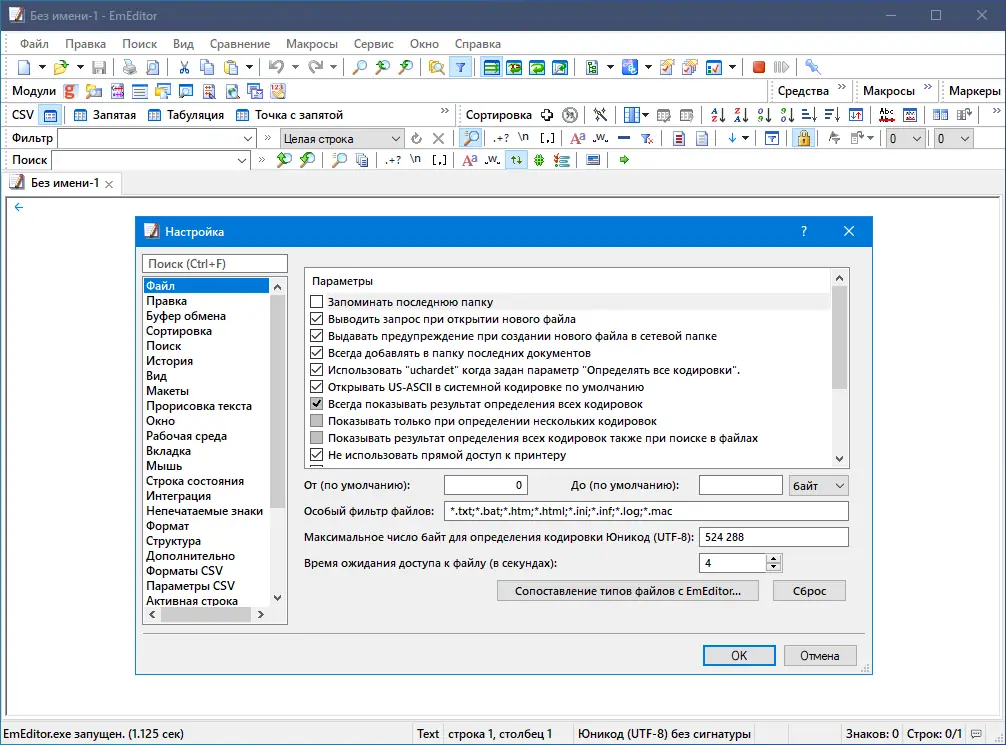Toggle warning for new file in network folder
The image size is (1006, 745).
(x=316, y=336)
